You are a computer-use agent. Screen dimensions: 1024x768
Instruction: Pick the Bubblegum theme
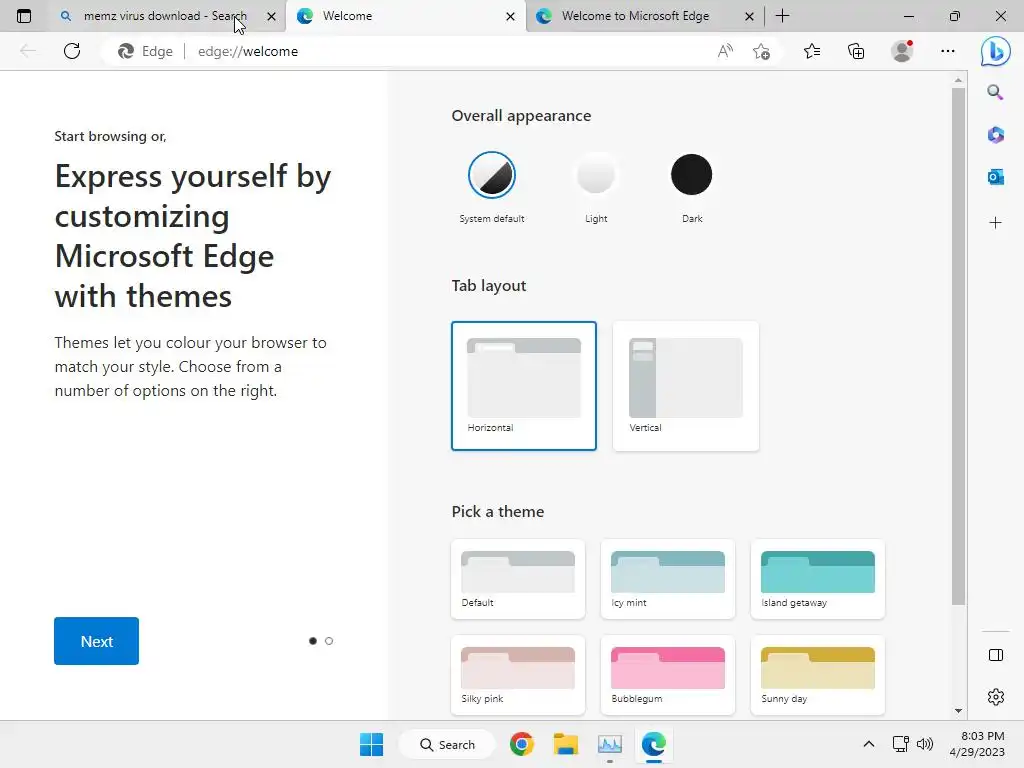[x=667, y=675]
